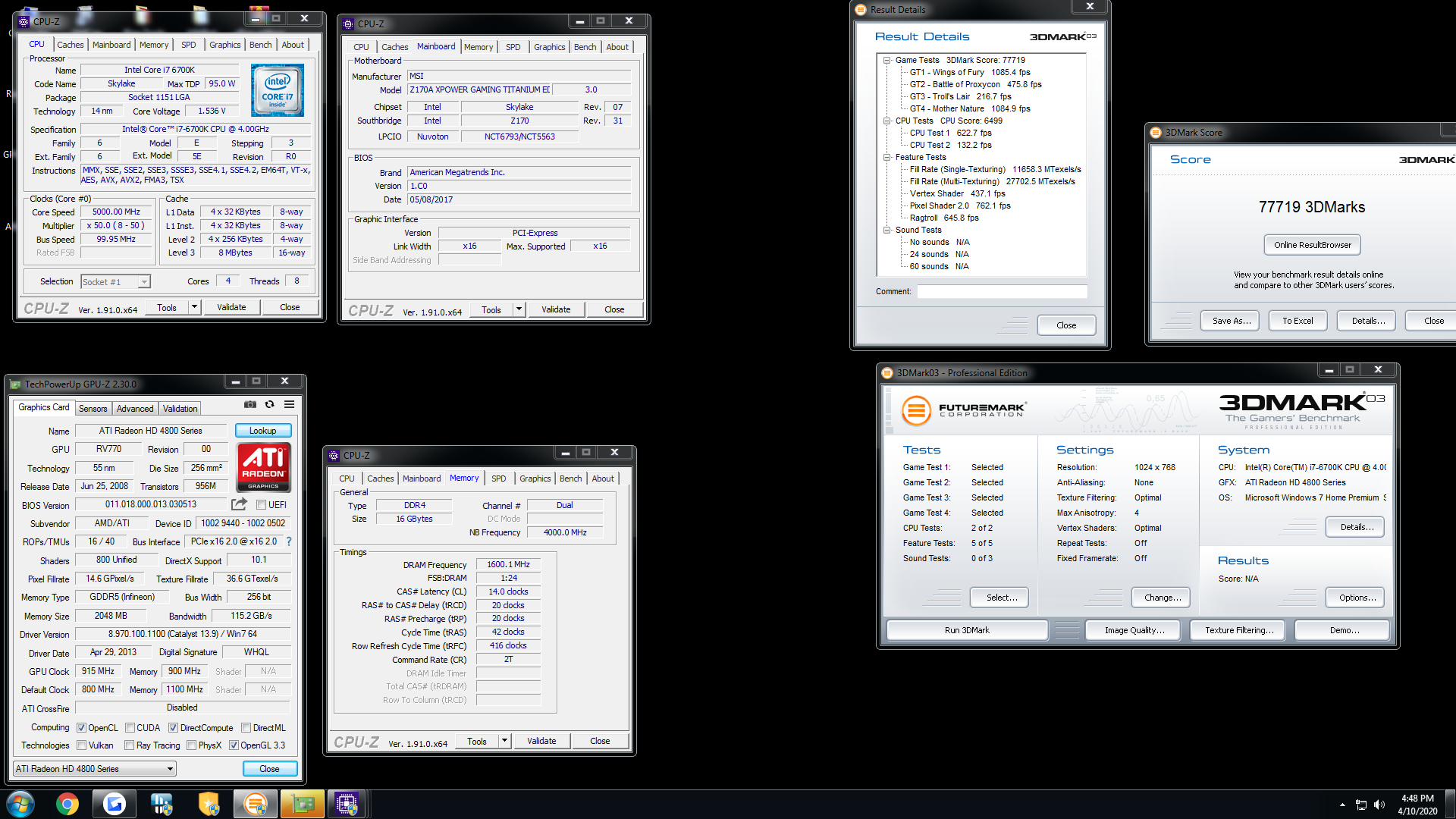Screen dimensions: 1456x819
Task: Click the Online ResultBrowser button
Action: click(x=1313, y=245)
